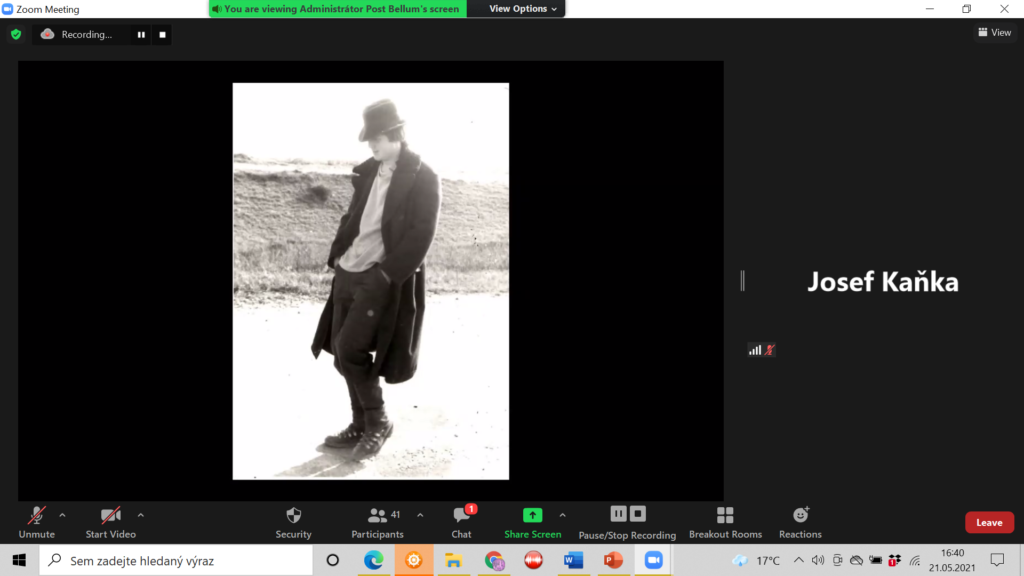Expand audio options arrow beside Unmute
This screenshot has height=576, width=1024.
63,515
